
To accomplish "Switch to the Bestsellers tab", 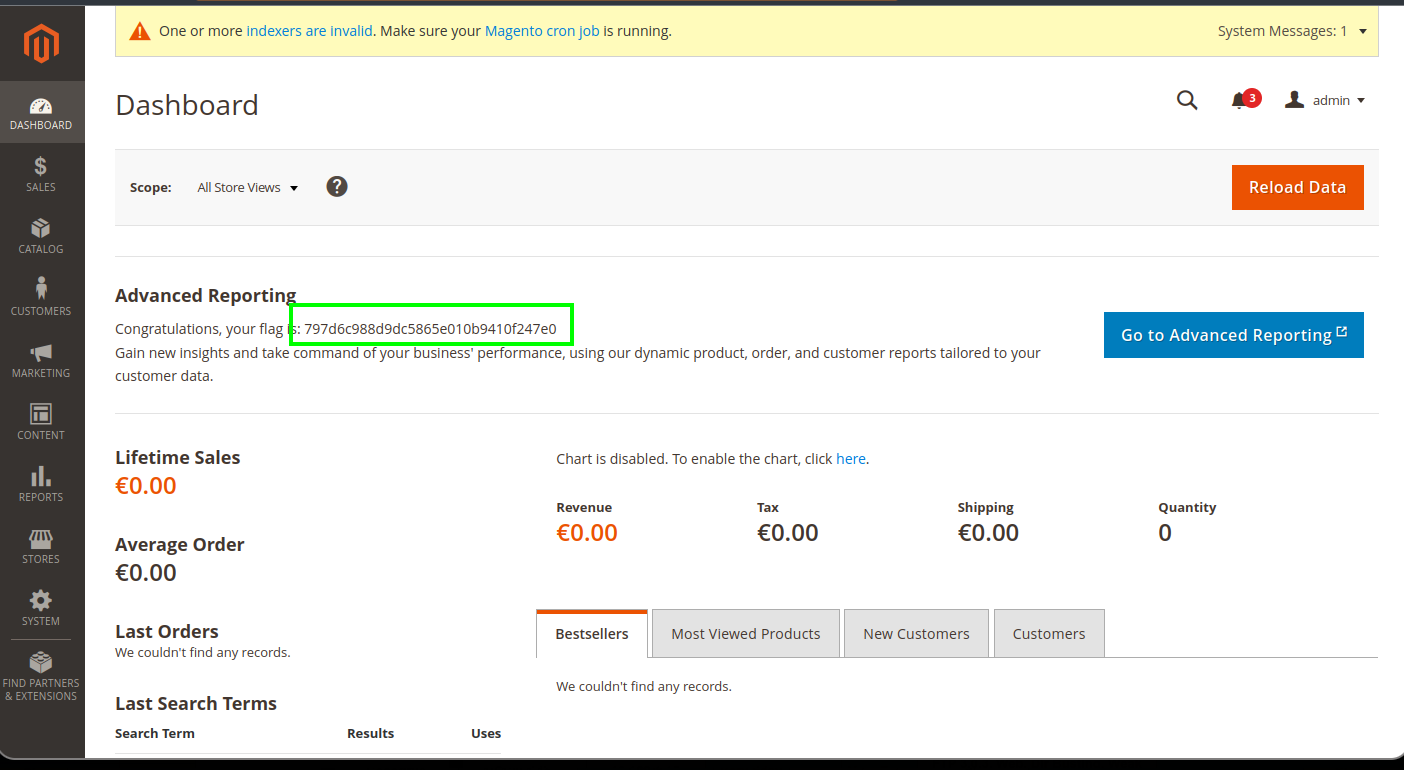I will pos(592,634).
